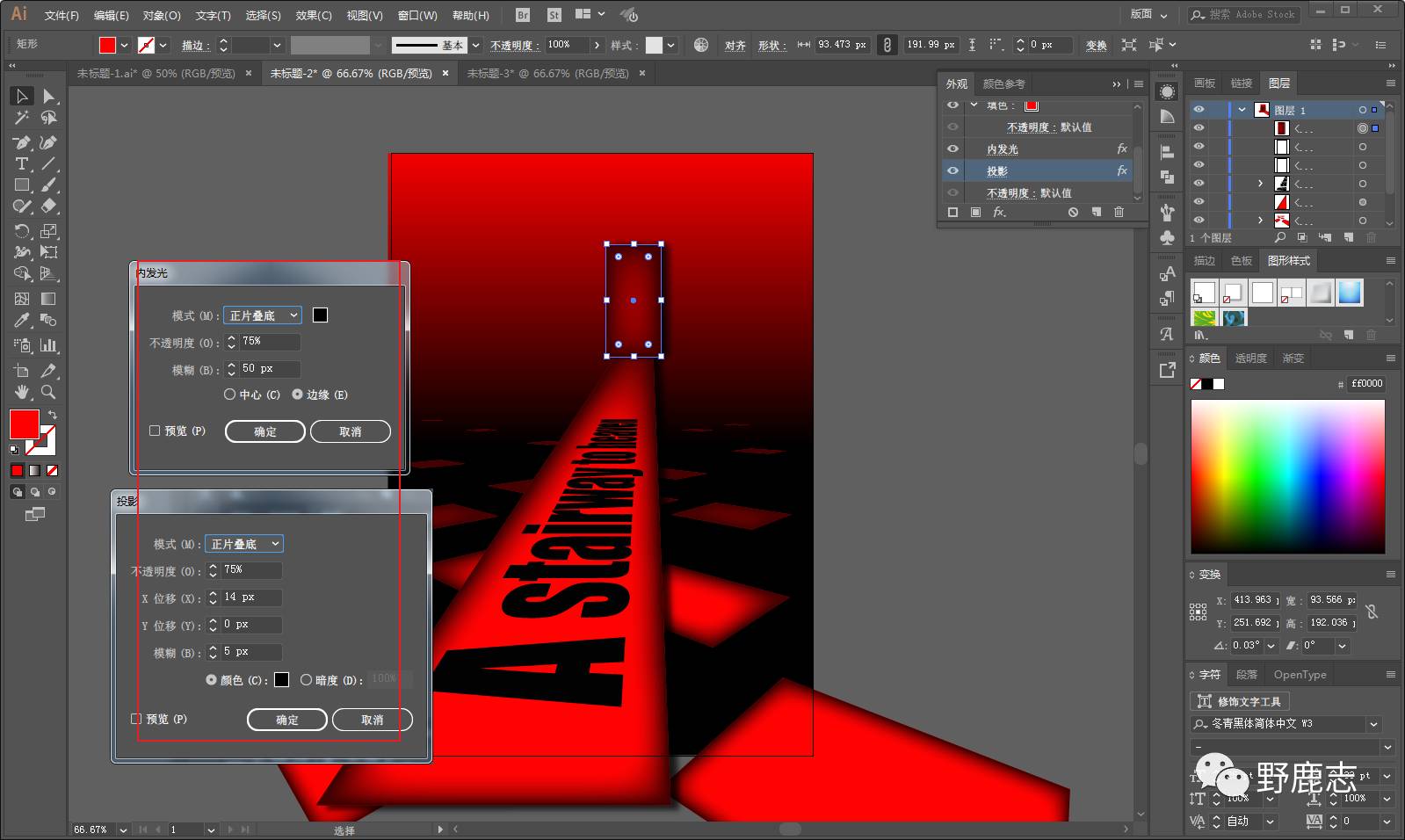Switch to the 未标题-3 document tab
This screenshot has width=1405, height=840.
point(547,74)
